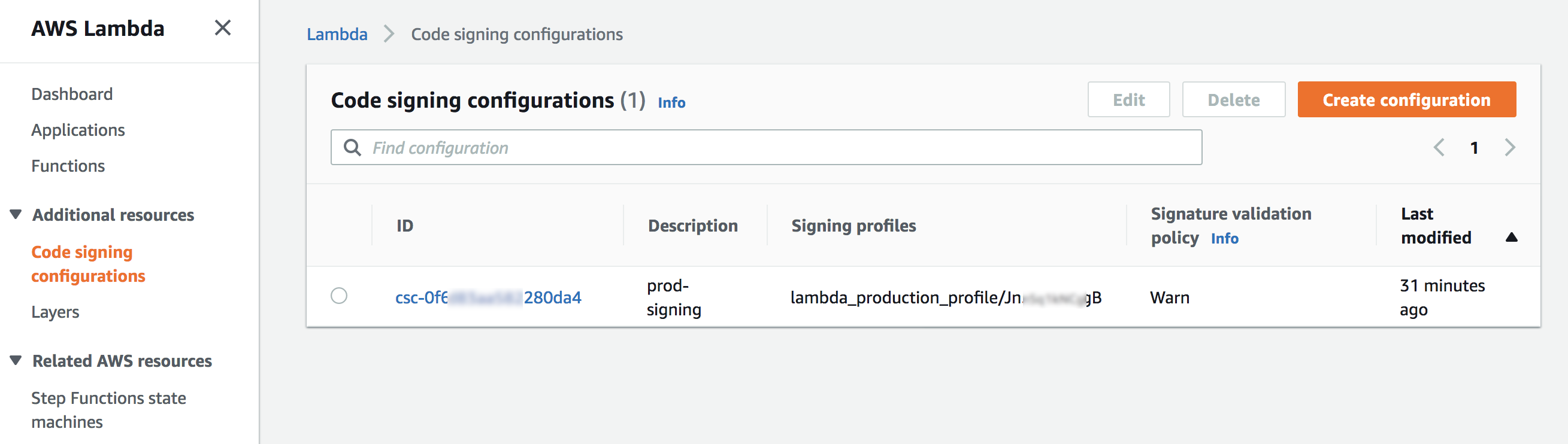
Task: Click the Edit button
Action: [1128, 100]
